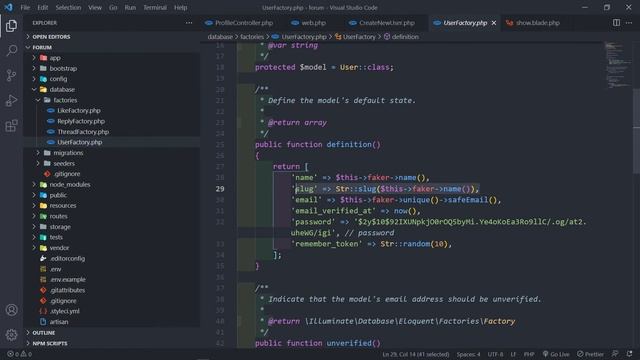Click the PHP language mode indicator
Image resolution: width=640 pixels, height=360 pixels.
click(529, 354)
